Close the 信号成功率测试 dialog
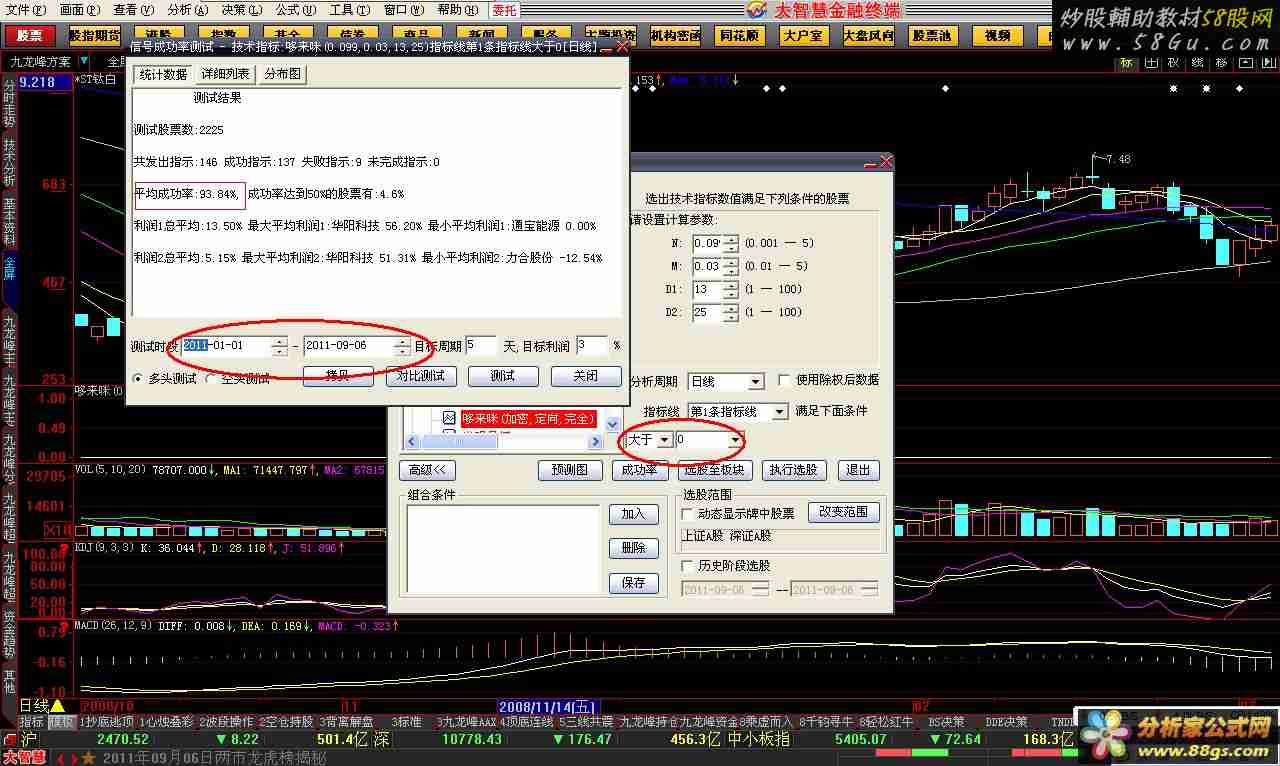Viewport: 1280px width, 766px height. pos(621,46)
